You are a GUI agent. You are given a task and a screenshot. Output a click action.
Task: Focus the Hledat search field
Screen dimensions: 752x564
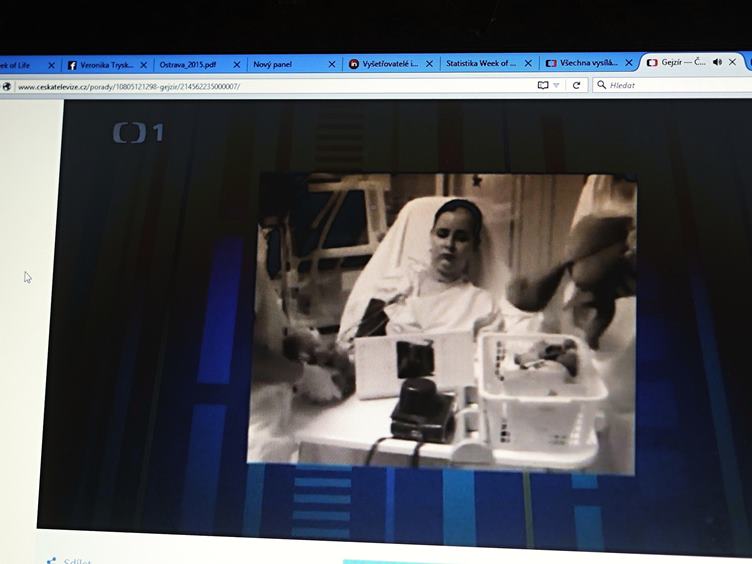click(674, 85)
